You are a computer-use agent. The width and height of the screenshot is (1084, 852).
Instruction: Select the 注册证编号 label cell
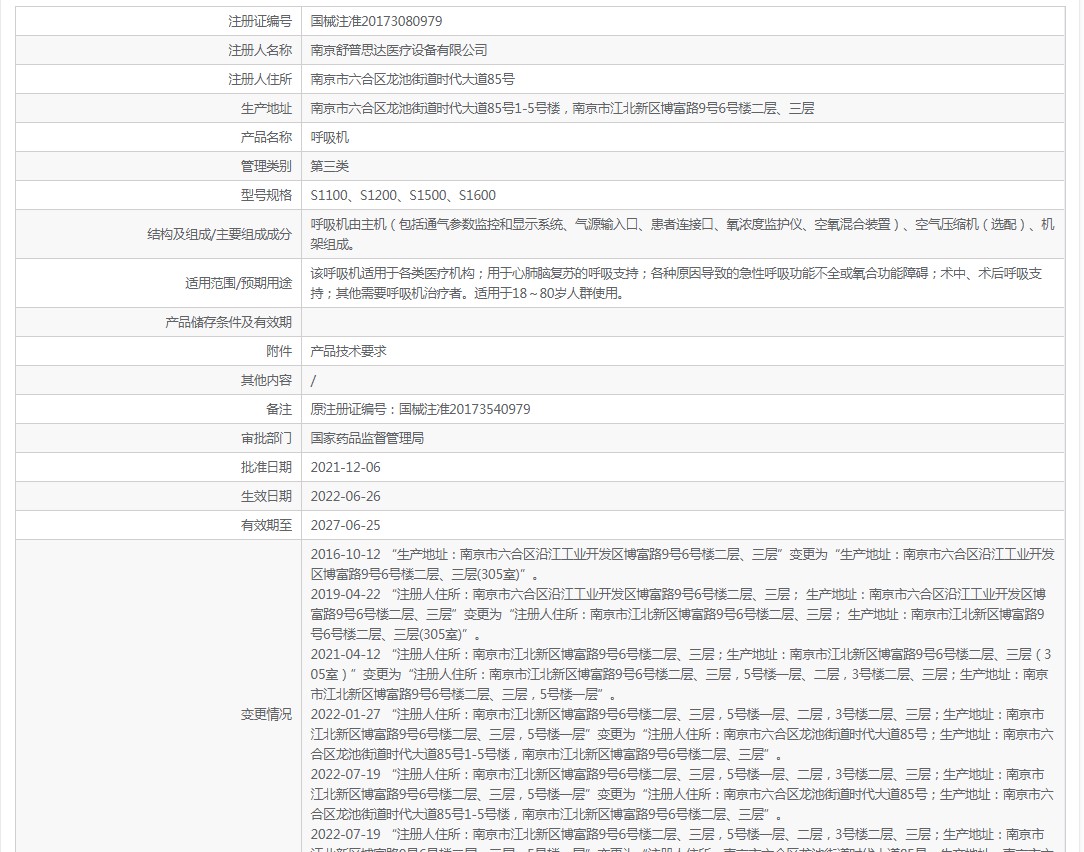[x=158, y=21]
